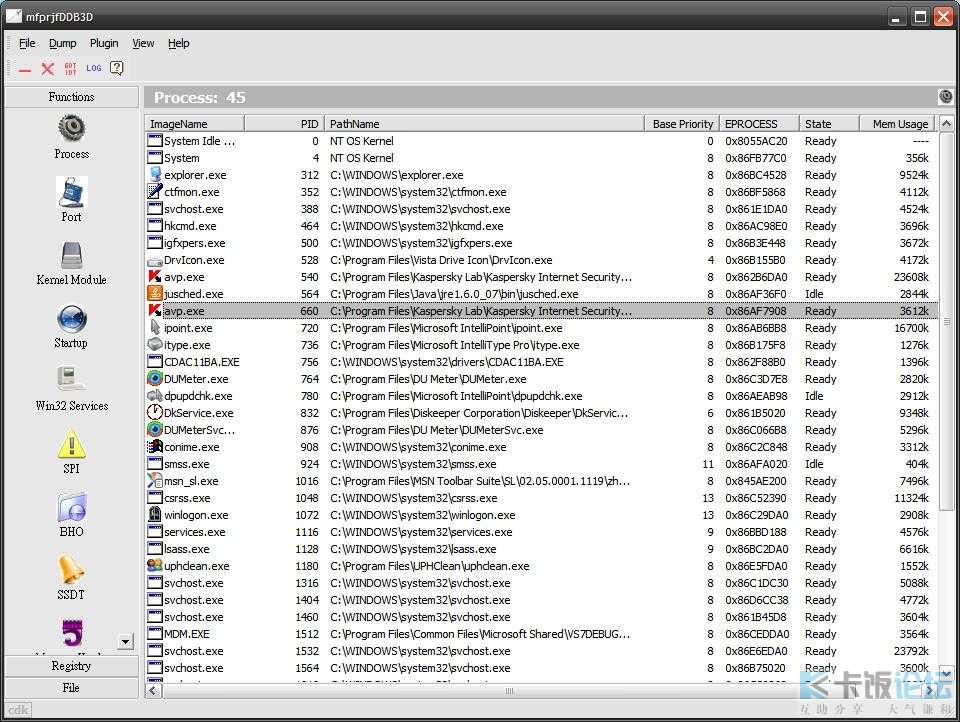Select the lsass.exe row
Screen dimensions: 960x722
pyautogui.click(x=541, y=549)
